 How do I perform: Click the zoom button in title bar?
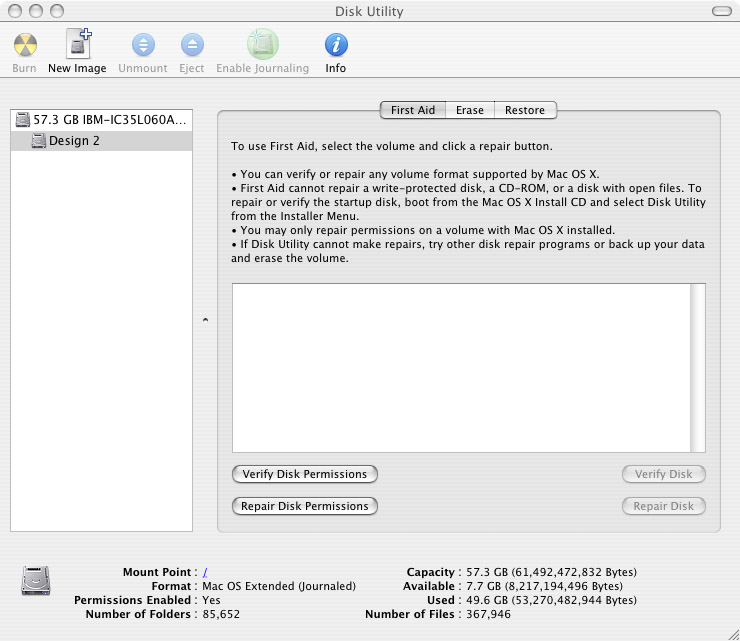coord(57,11)
